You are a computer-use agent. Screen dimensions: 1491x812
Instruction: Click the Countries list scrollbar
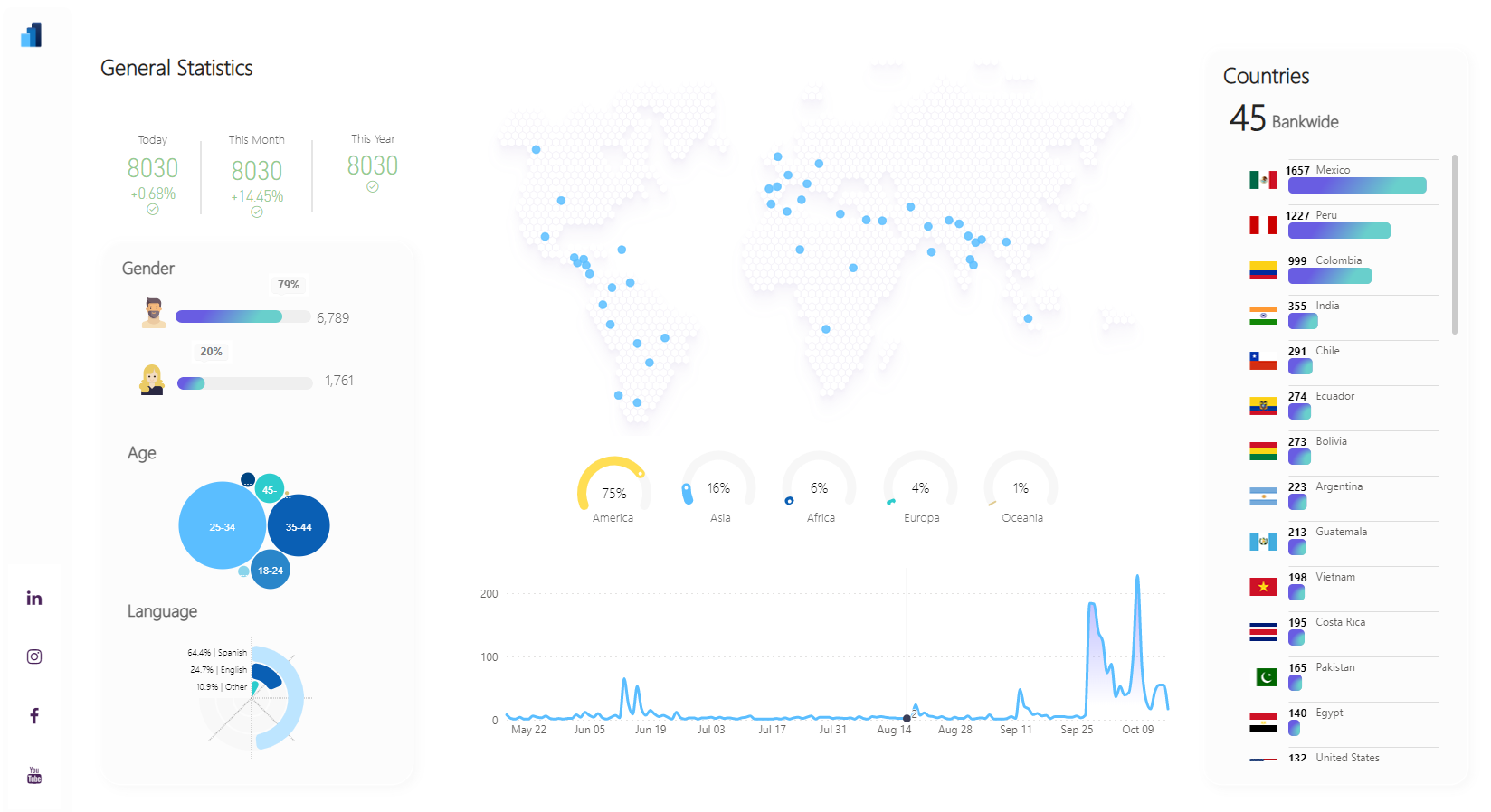coord(1455,244)
